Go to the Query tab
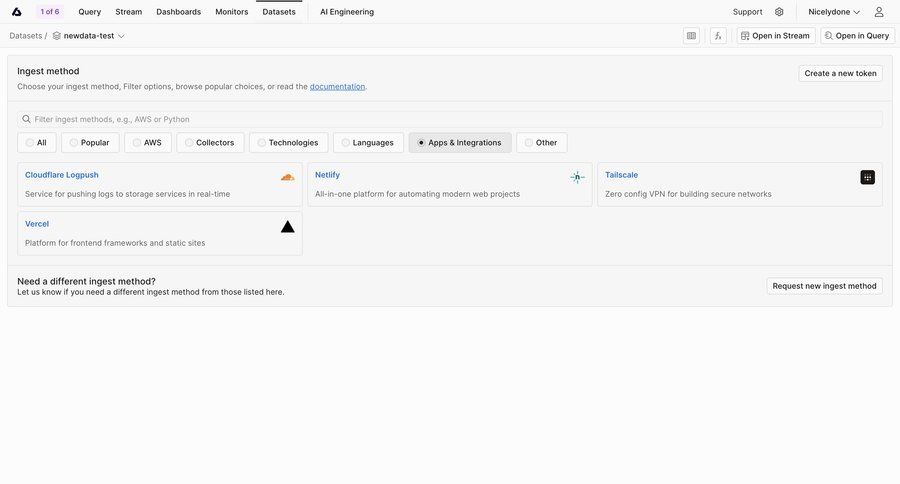900x484 pixels. point(90,11)
